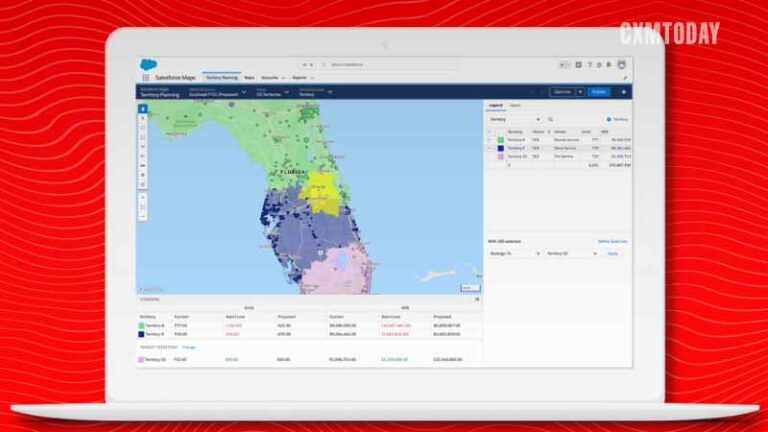The image size is (768, 432).
Task: Open the App Launcher grid icon
Action: [x=145, y=78]
